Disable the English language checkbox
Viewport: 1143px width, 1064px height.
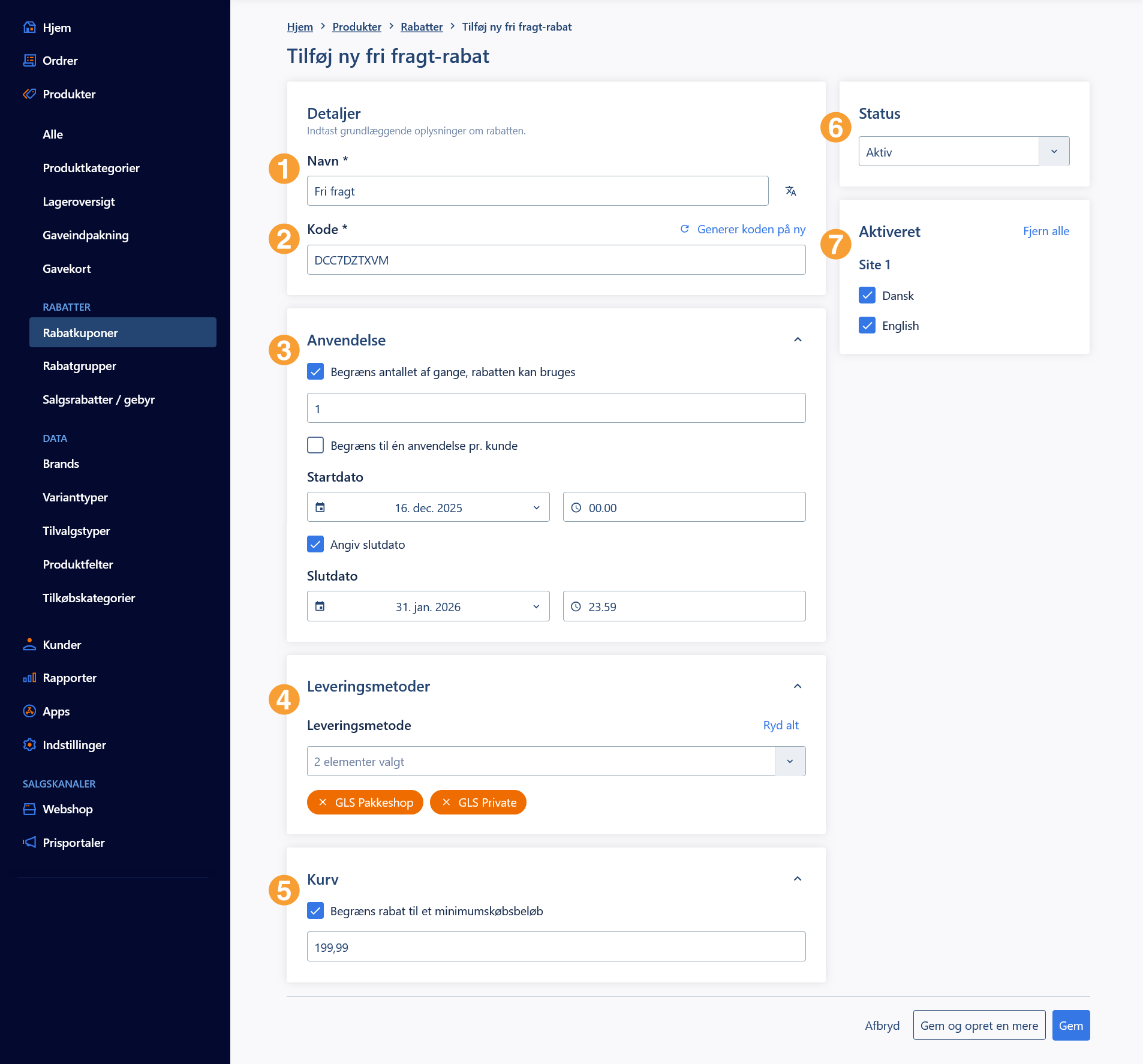[x=867, y=325]
